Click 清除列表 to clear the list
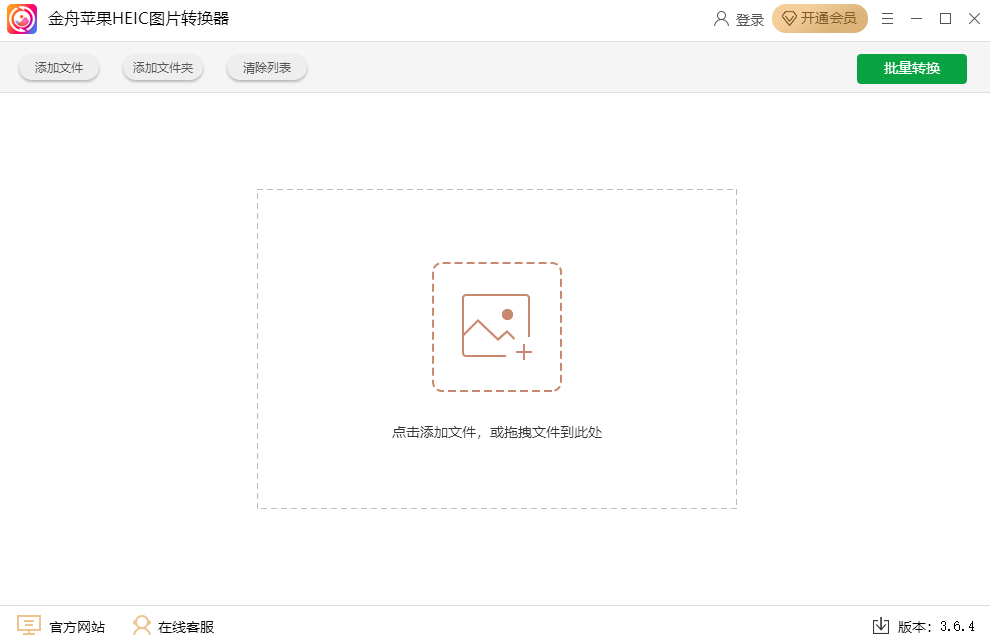Viewport: 990px width, 640px height. (266, 67)
